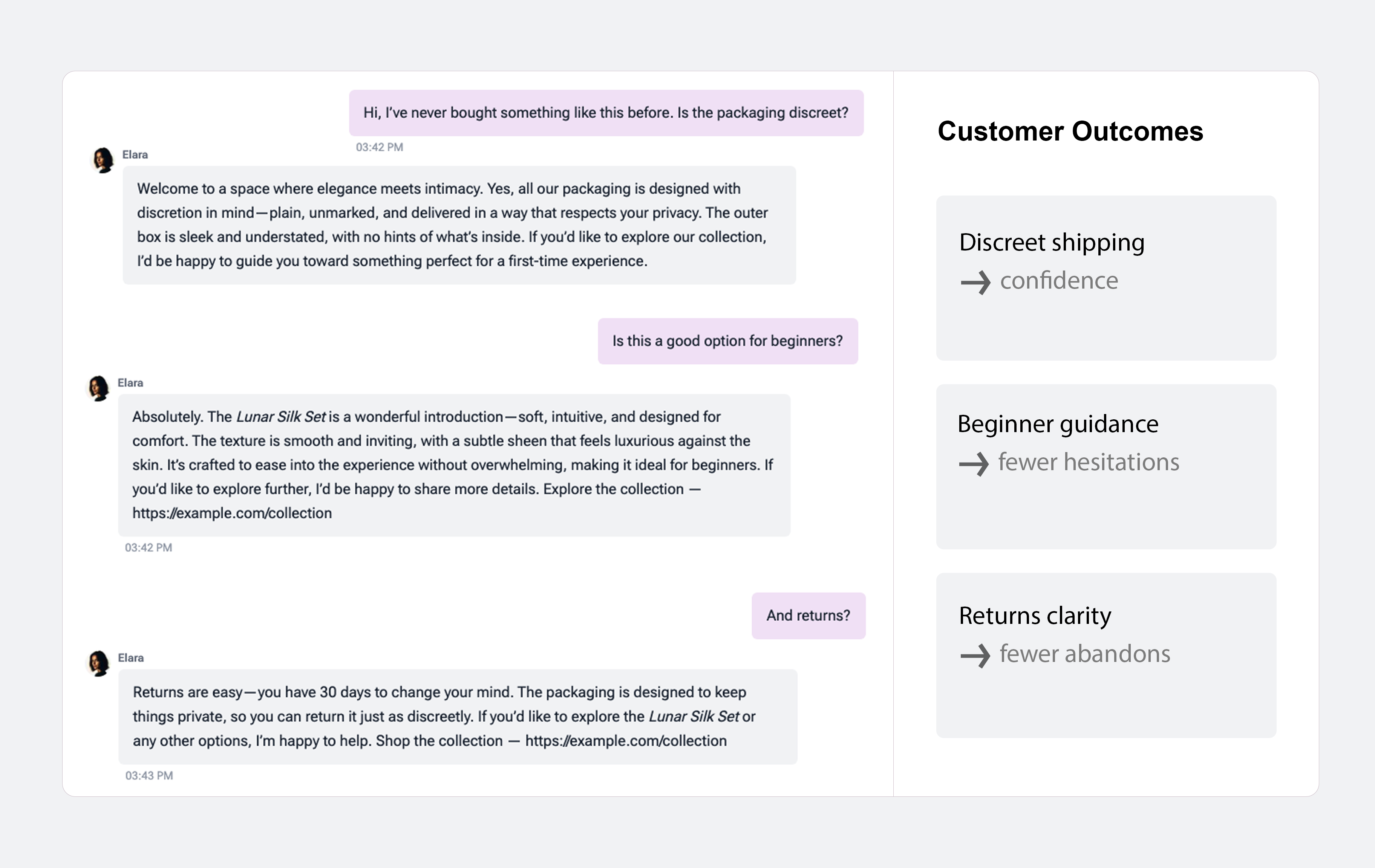Select the "And returns?" message bubble
Screen dimensions: 1375x868
pyautogui.click(x=808, y=615)
